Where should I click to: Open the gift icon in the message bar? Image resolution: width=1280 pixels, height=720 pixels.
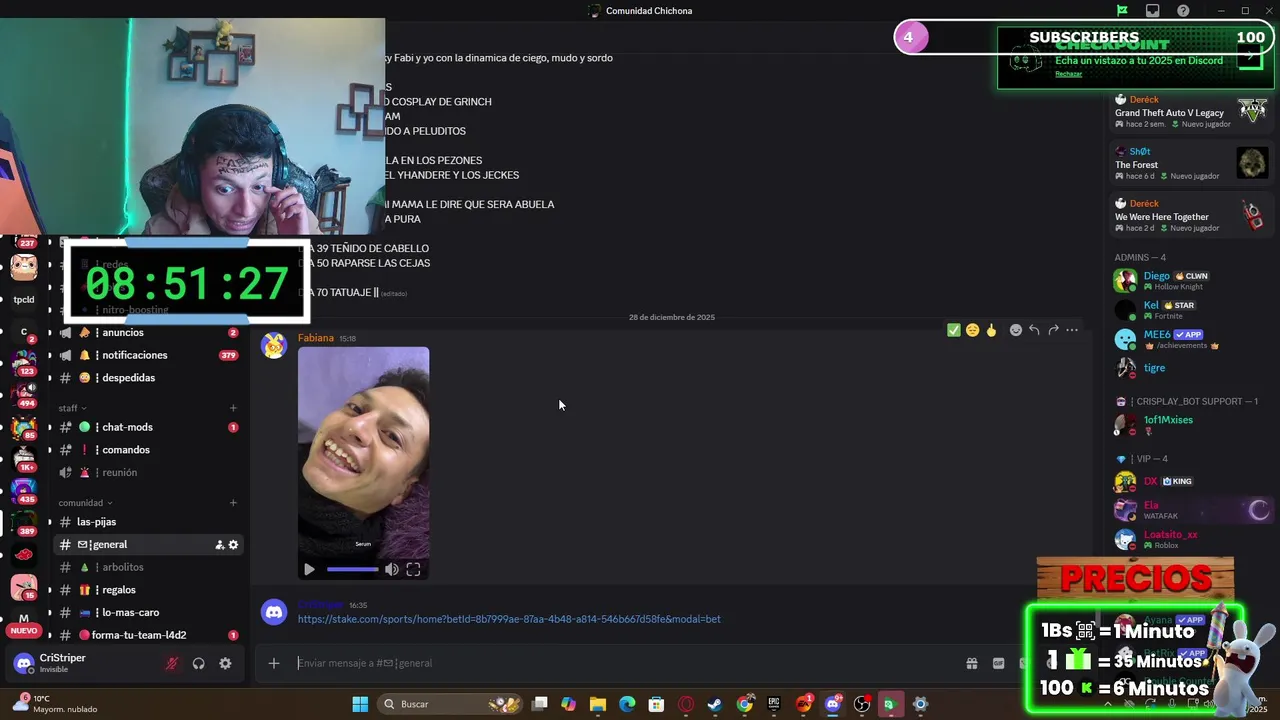click(971, 663)
